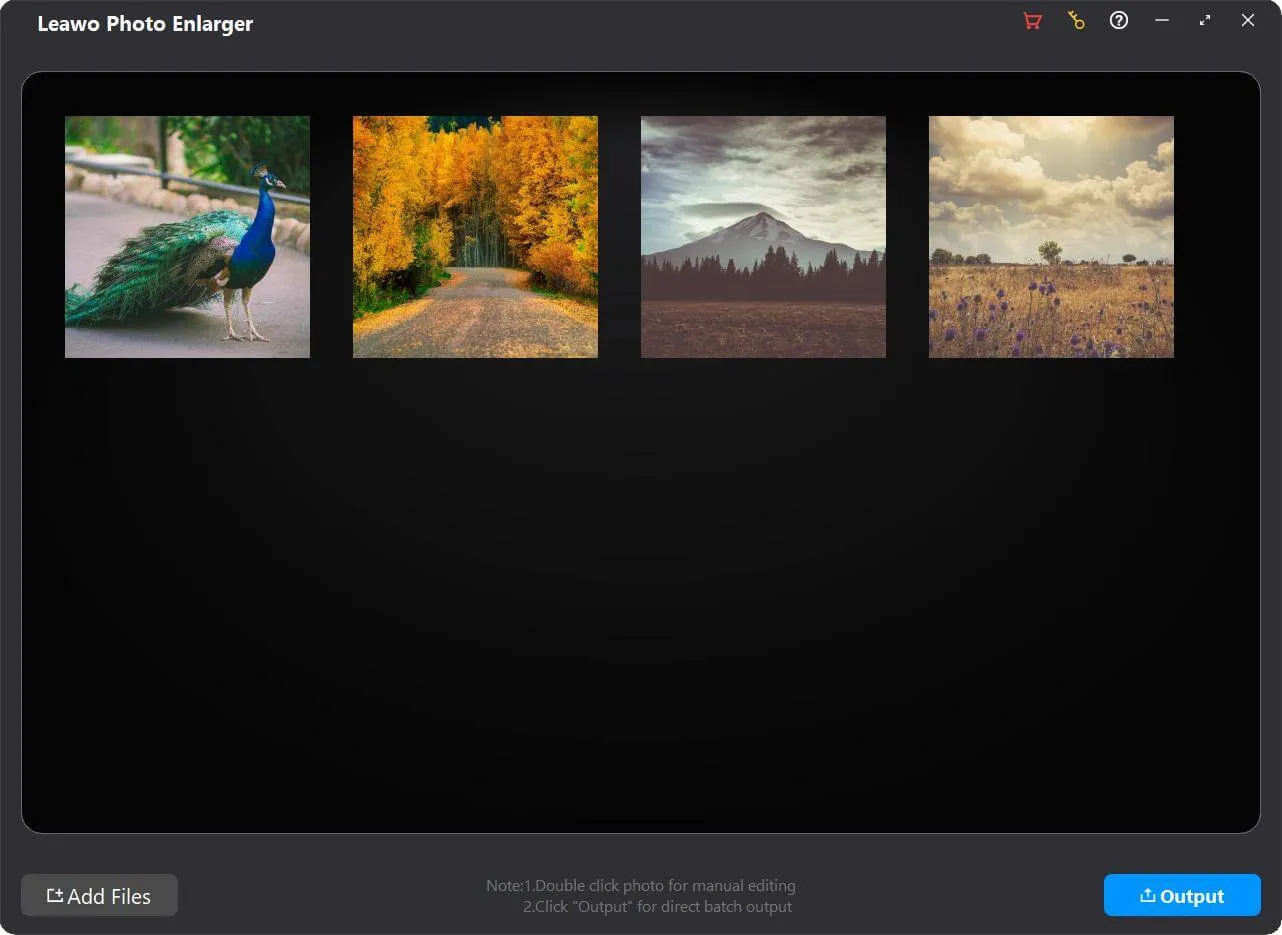This screenshot has width=1282, height=935.
Task: Click the key register icon
Action: (x=1076, y=20)
